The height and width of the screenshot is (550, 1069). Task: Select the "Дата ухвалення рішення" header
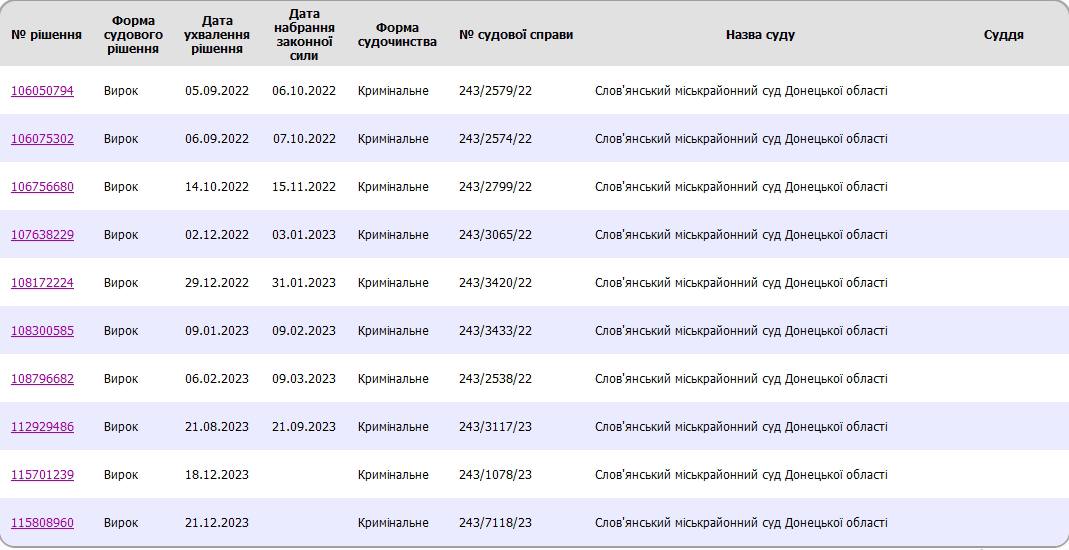tap(217, 35)
